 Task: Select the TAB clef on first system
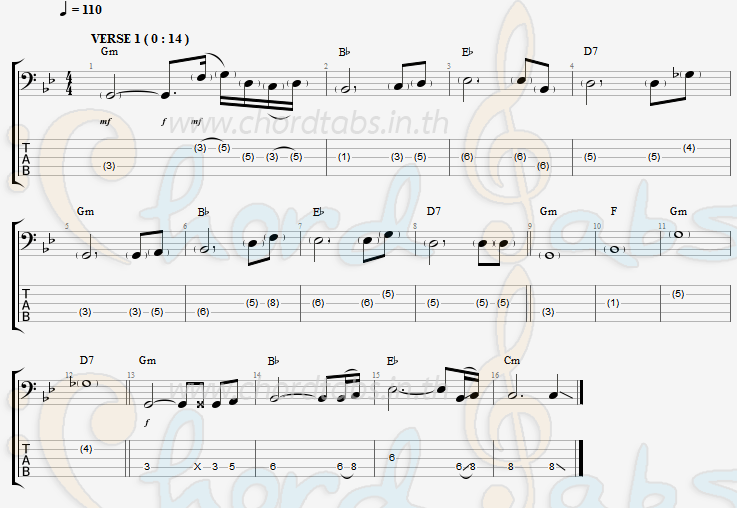[x=26, y=158]
